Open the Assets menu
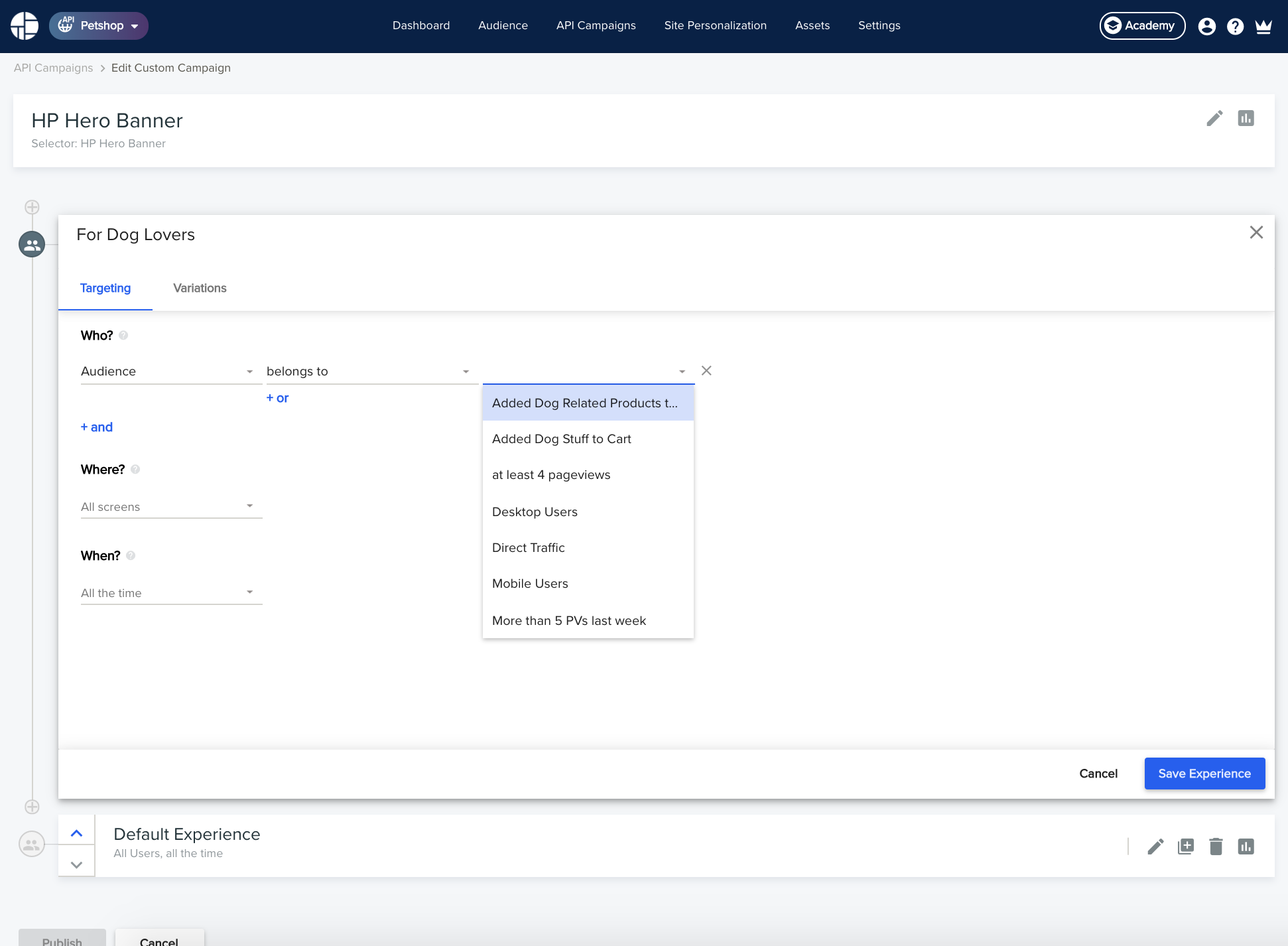The height and width of the screenshot is (946, 1288). (812, 26)
